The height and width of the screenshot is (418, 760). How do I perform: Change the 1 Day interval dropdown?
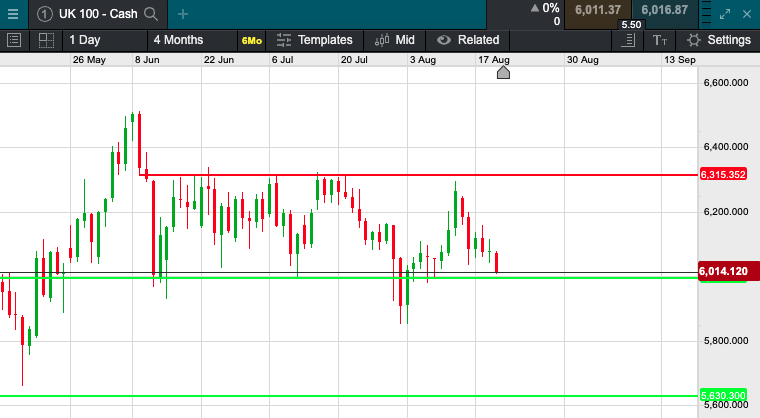[x=105, y=40]
